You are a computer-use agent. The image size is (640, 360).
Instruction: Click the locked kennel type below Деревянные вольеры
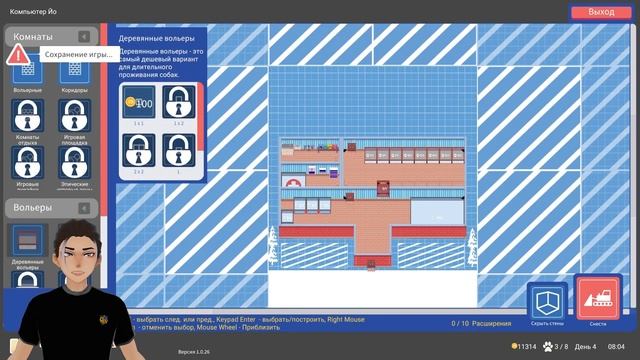point(27,280)
